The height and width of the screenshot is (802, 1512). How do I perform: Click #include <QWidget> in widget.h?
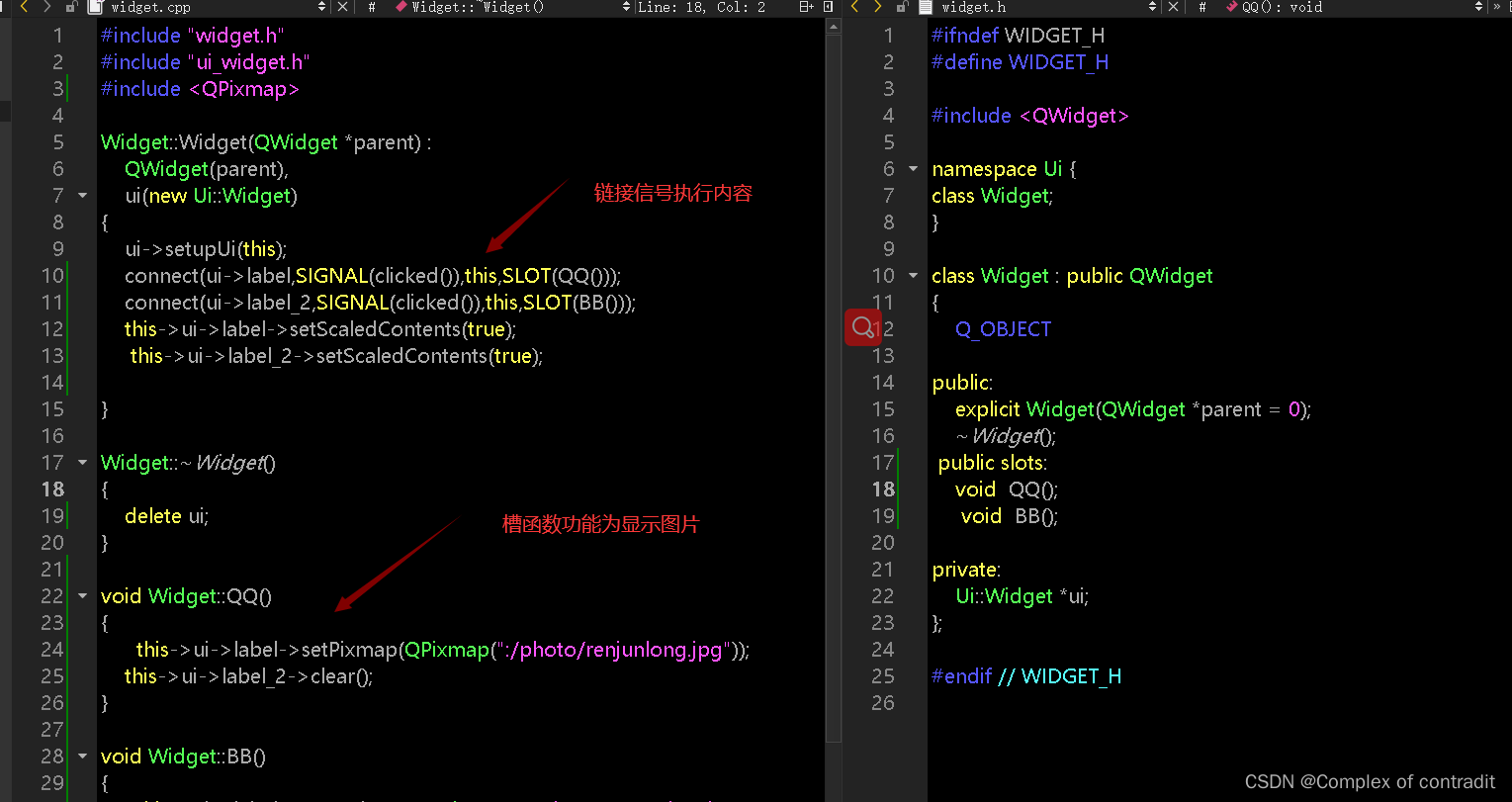coord(1030,115)
